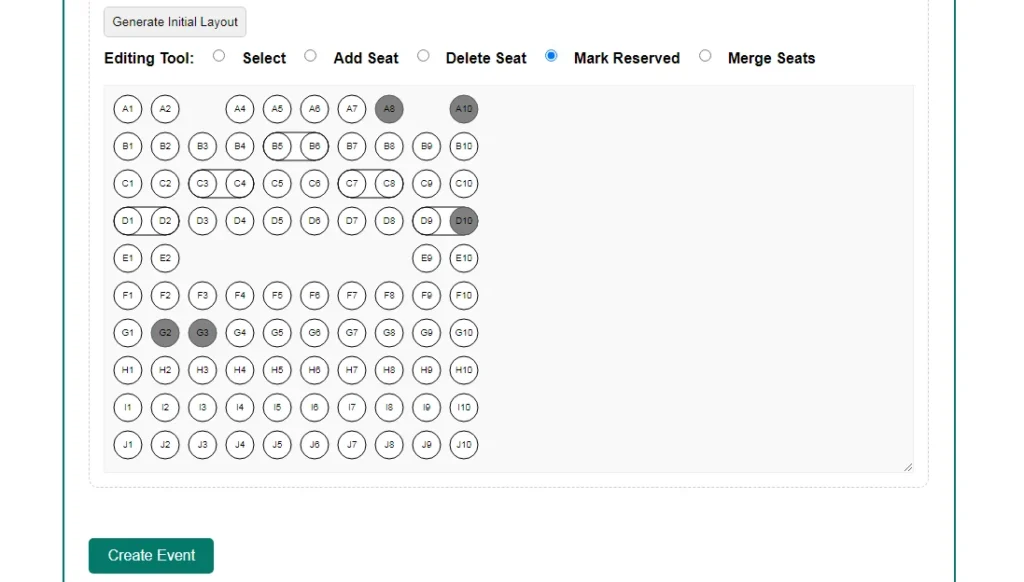Choose the Select editing tool
The width and height of the screenshot is (1024, 582).
[219, 57]
